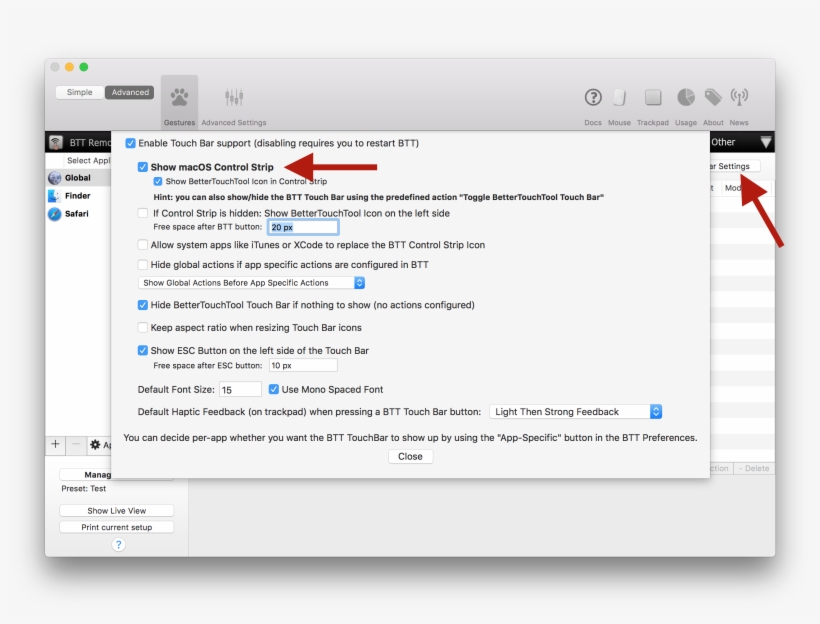The image size is (820, 624).
Task: Click the Safari row label in app list
Action: (x=76, y=214)
